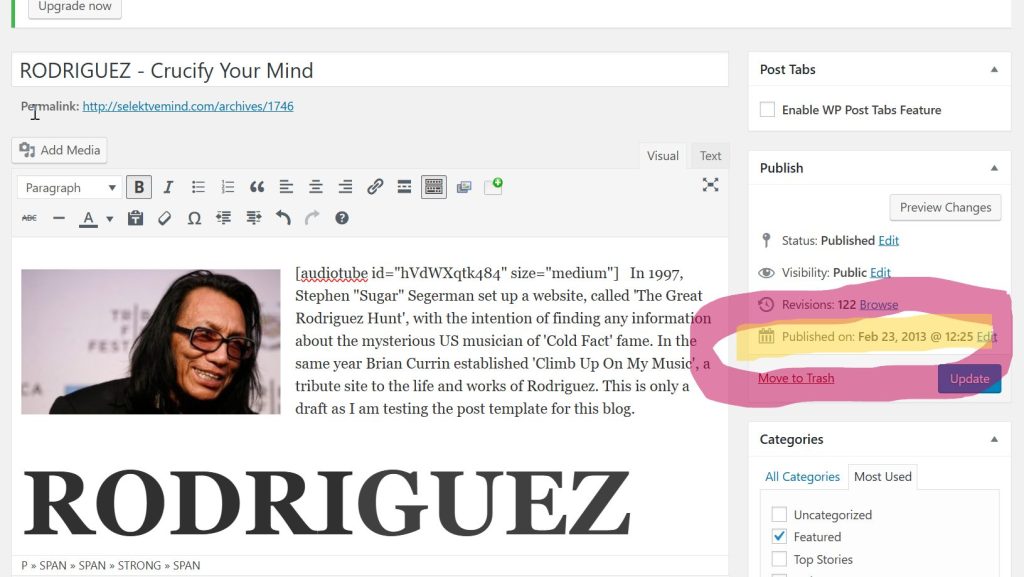
Task: Edit the post Visibility
Action: [x=880, y=272]
